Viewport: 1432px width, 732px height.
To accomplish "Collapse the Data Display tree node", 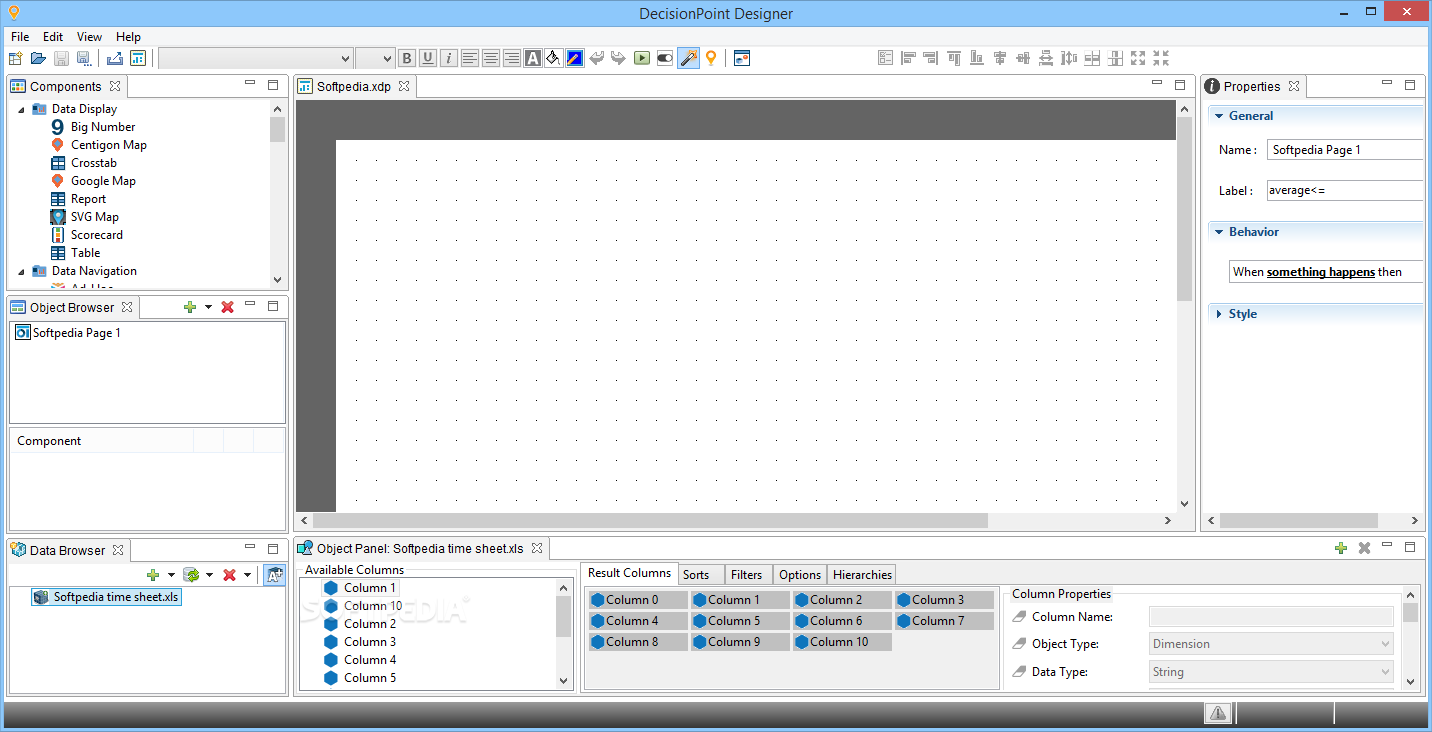I will [21, 109].
